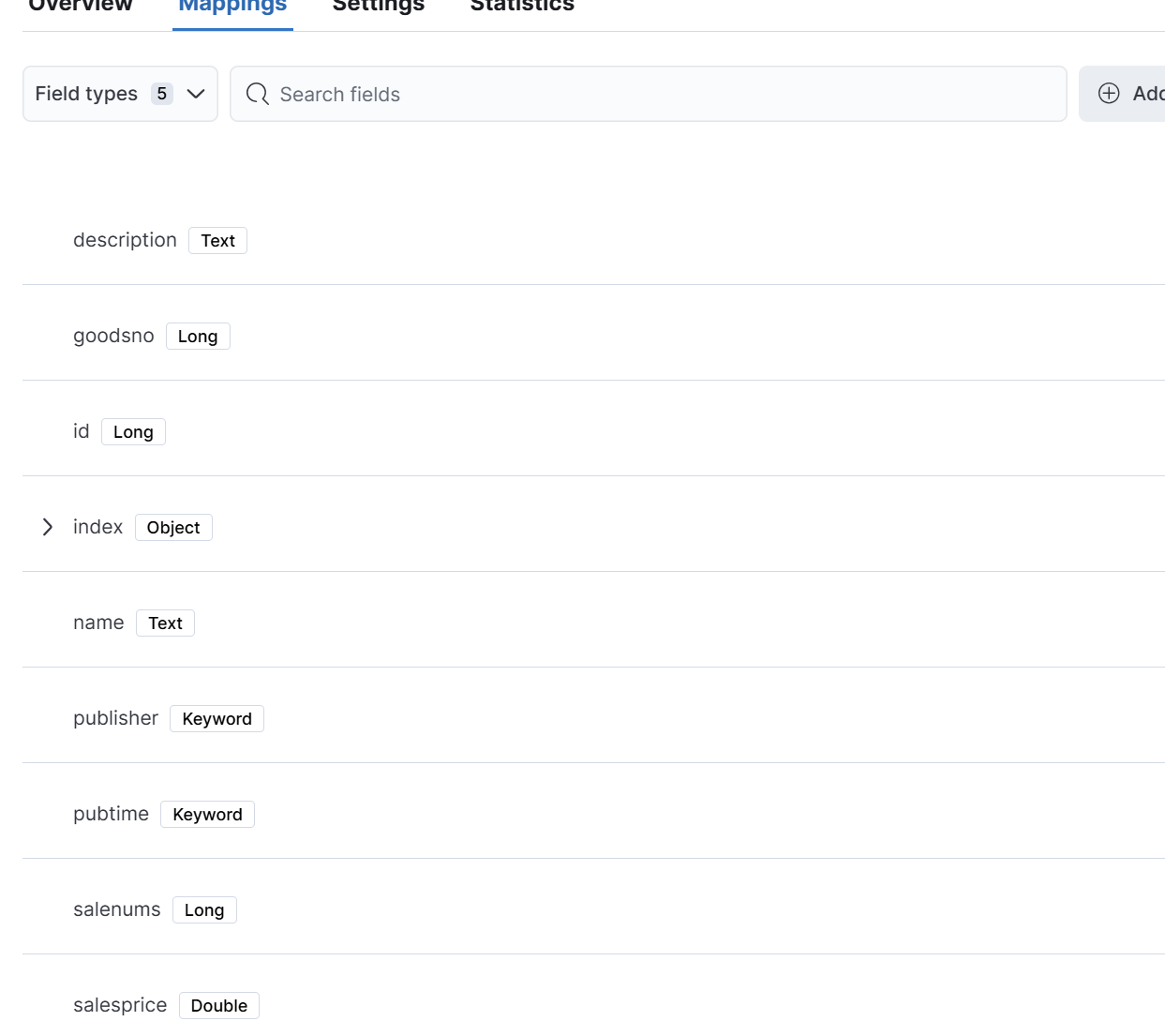Screen dimensions: 1165x1036
Task: Select the Mappings tab
Action: click(232, 8)
